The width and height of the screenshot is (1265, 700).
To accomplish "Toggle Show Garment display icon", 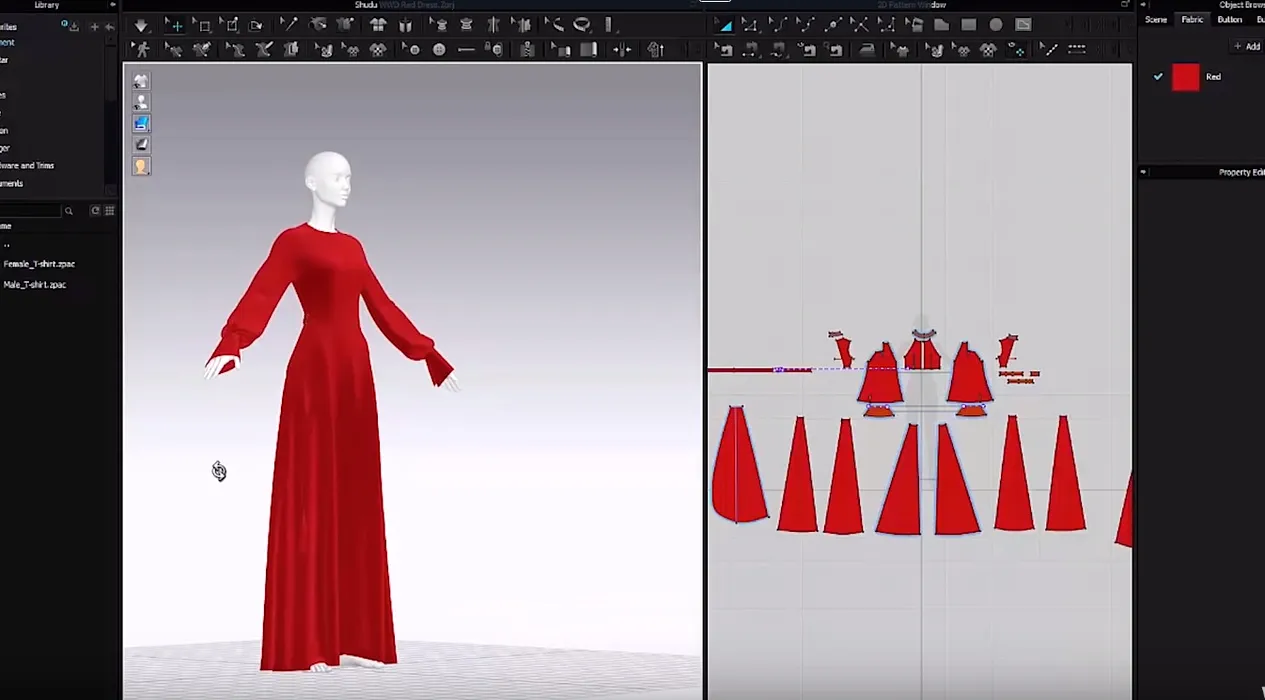I will click(x=141, y=81).
